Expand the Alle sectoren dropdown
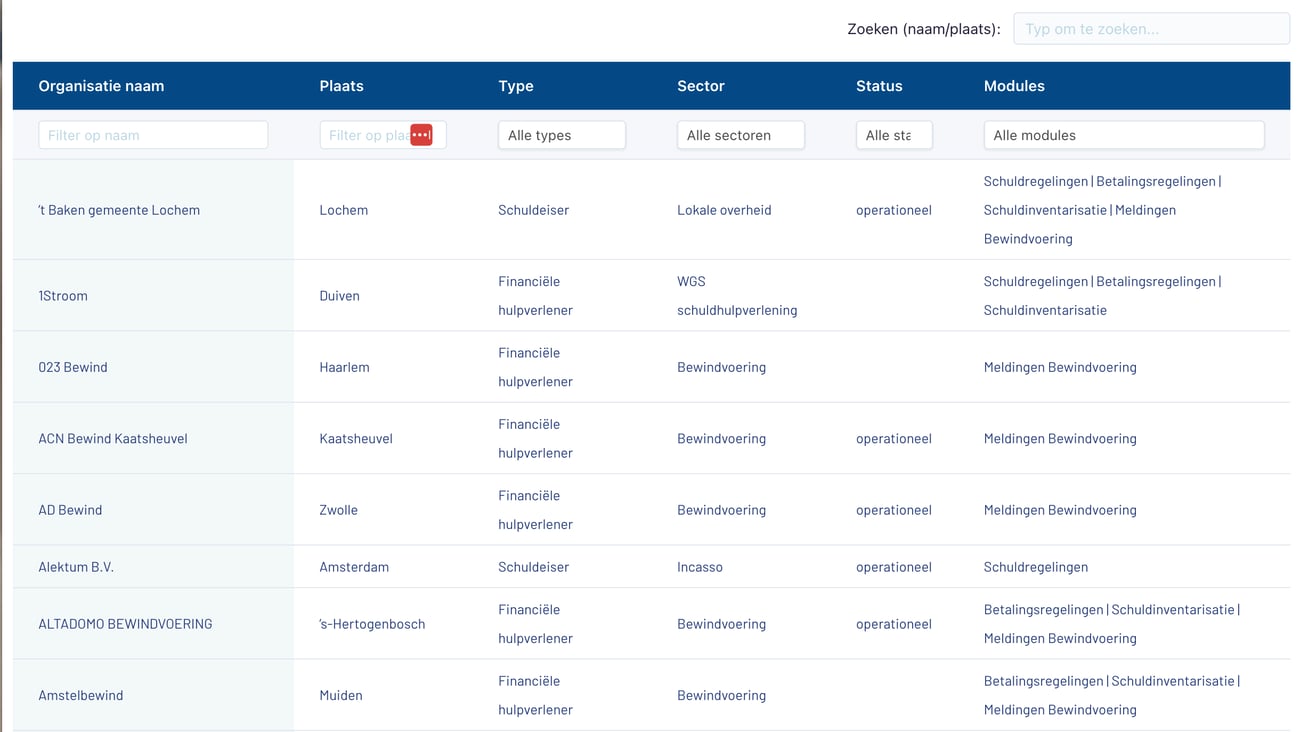Screen dimensions: 1300x732 click(740, 135)
